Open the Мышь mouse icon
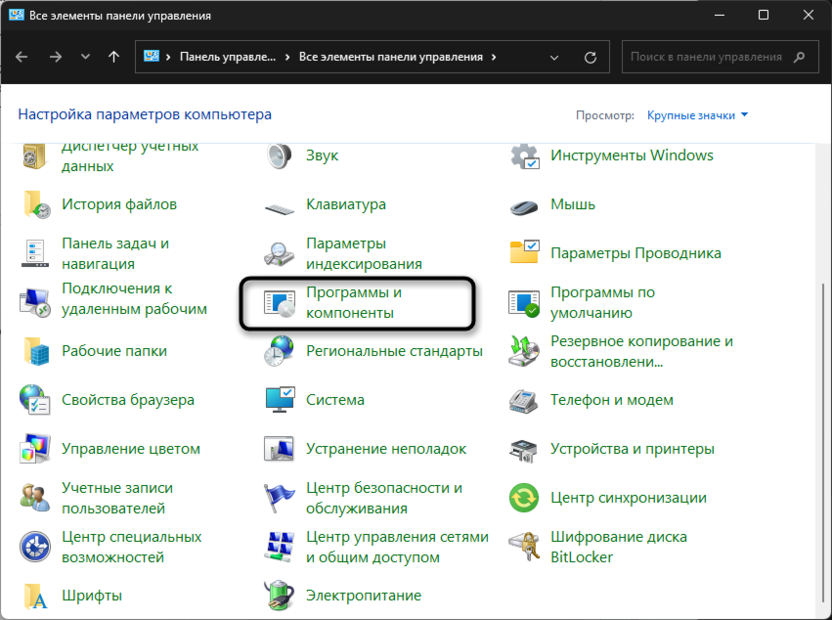Viewport: 832px width, 620px height. 524,205
